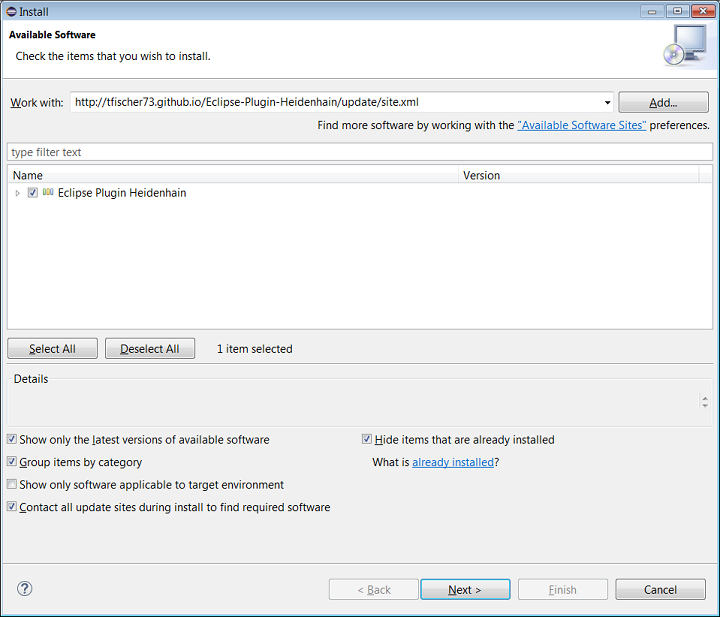
Task: Open the Work with dropdown arrow
Action: 607,102
